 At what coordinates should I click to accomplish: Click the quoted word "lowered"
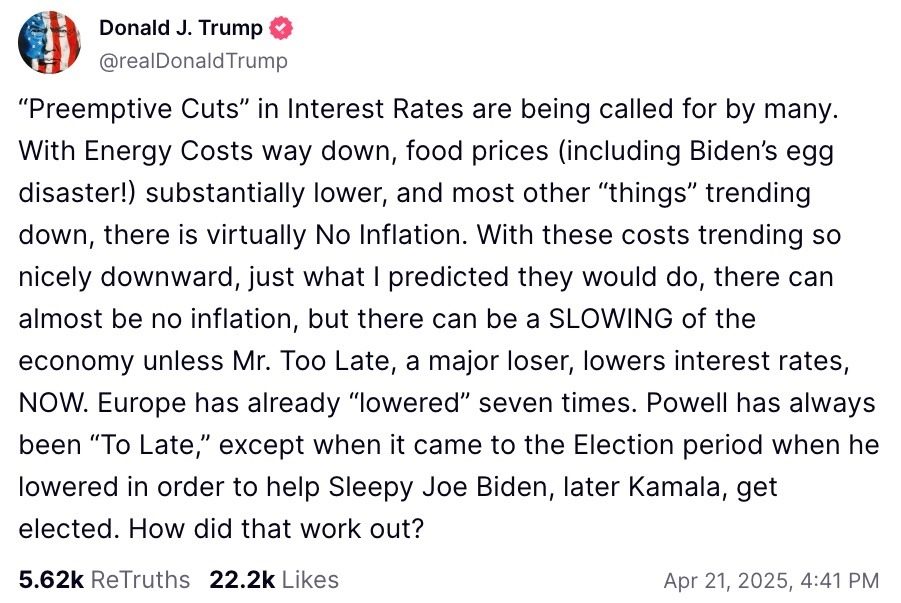tap(410, 402)
